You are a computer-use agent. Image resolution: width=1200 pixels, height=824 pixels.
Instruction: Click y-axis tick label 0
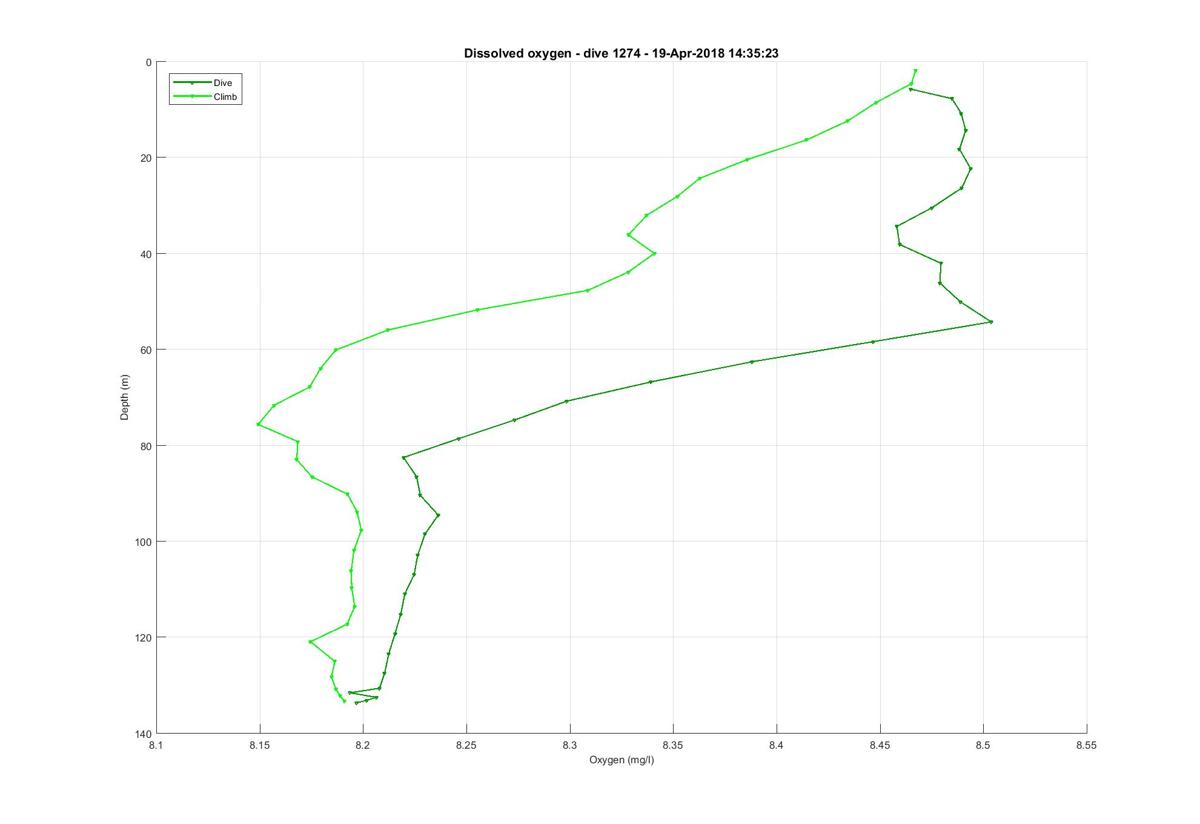pos(149,62)
